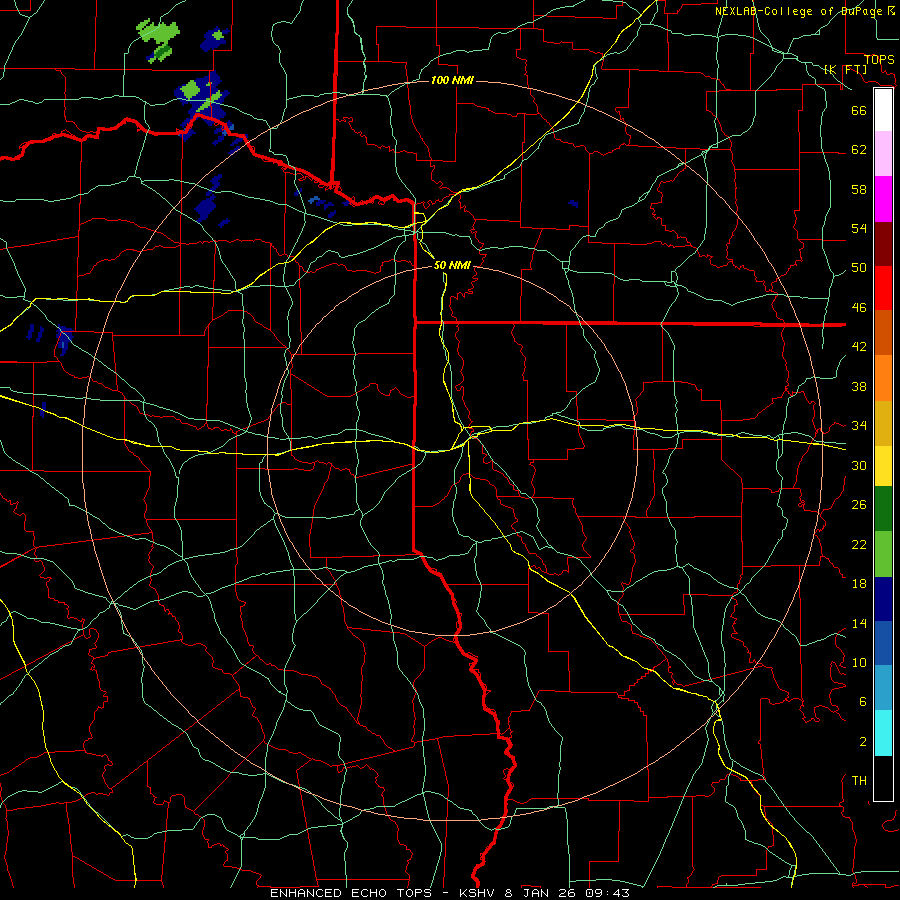Click the "50 NMI" range ring label
The image size is (900, 900).
tap(452, 265)
